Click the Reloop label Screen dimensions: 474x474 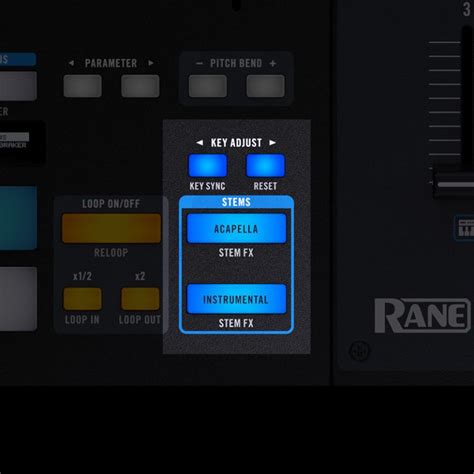coord(111,253)
